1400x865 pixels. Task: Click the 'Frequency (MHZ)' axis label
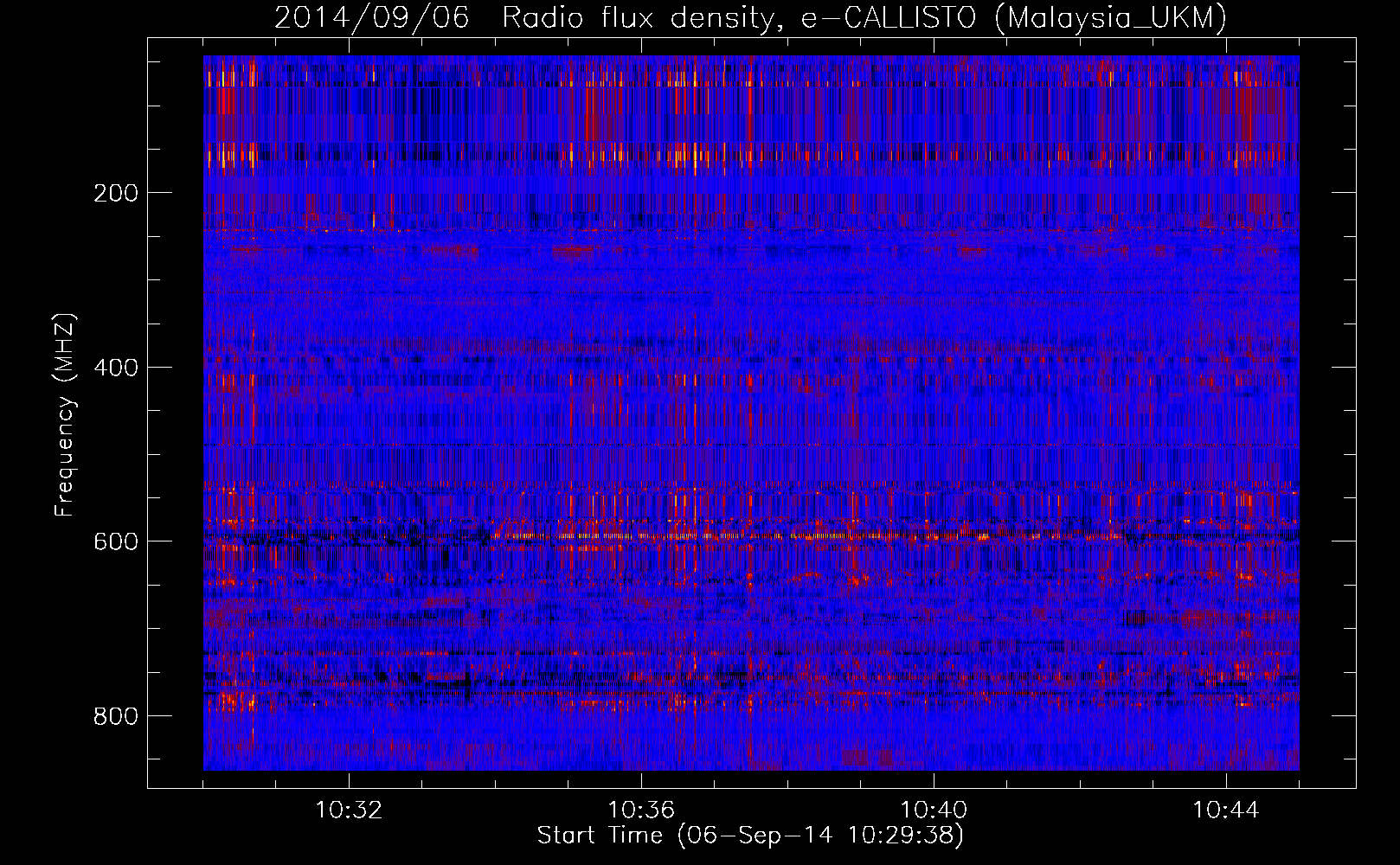click(65, 414)
